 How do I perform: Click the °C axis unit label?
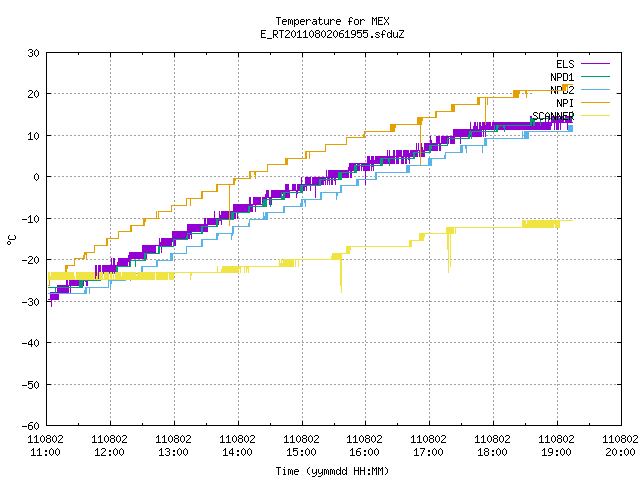point(11,239)
